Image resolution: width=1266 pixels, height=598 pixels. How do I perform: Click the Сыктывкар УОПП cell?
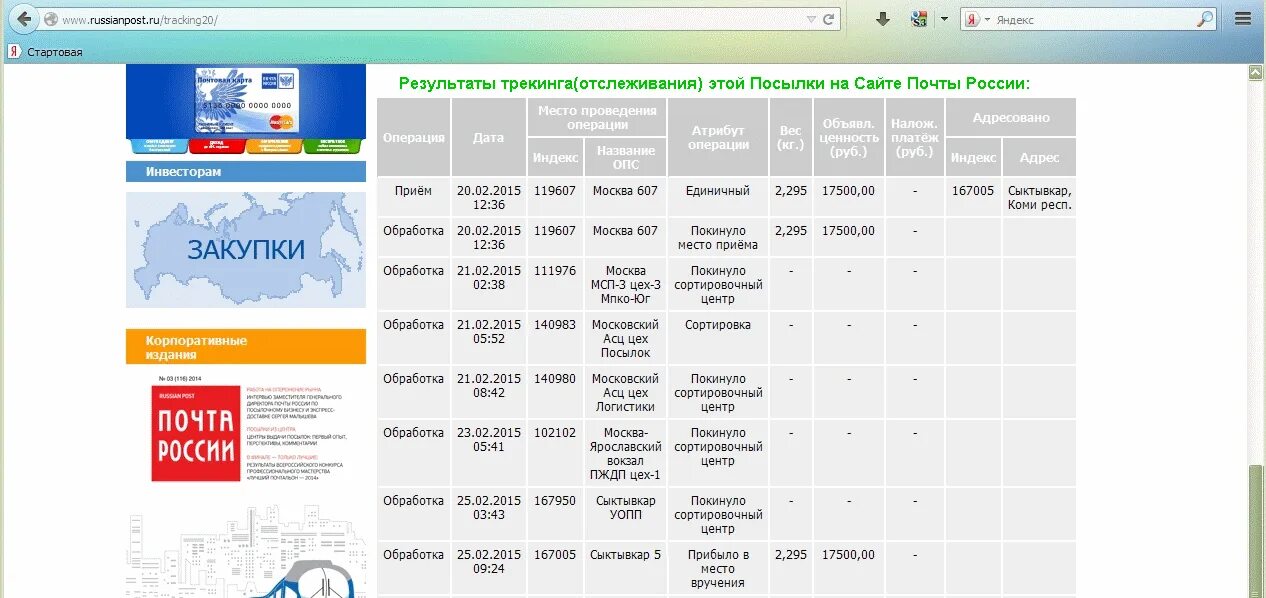click(625, 514)
